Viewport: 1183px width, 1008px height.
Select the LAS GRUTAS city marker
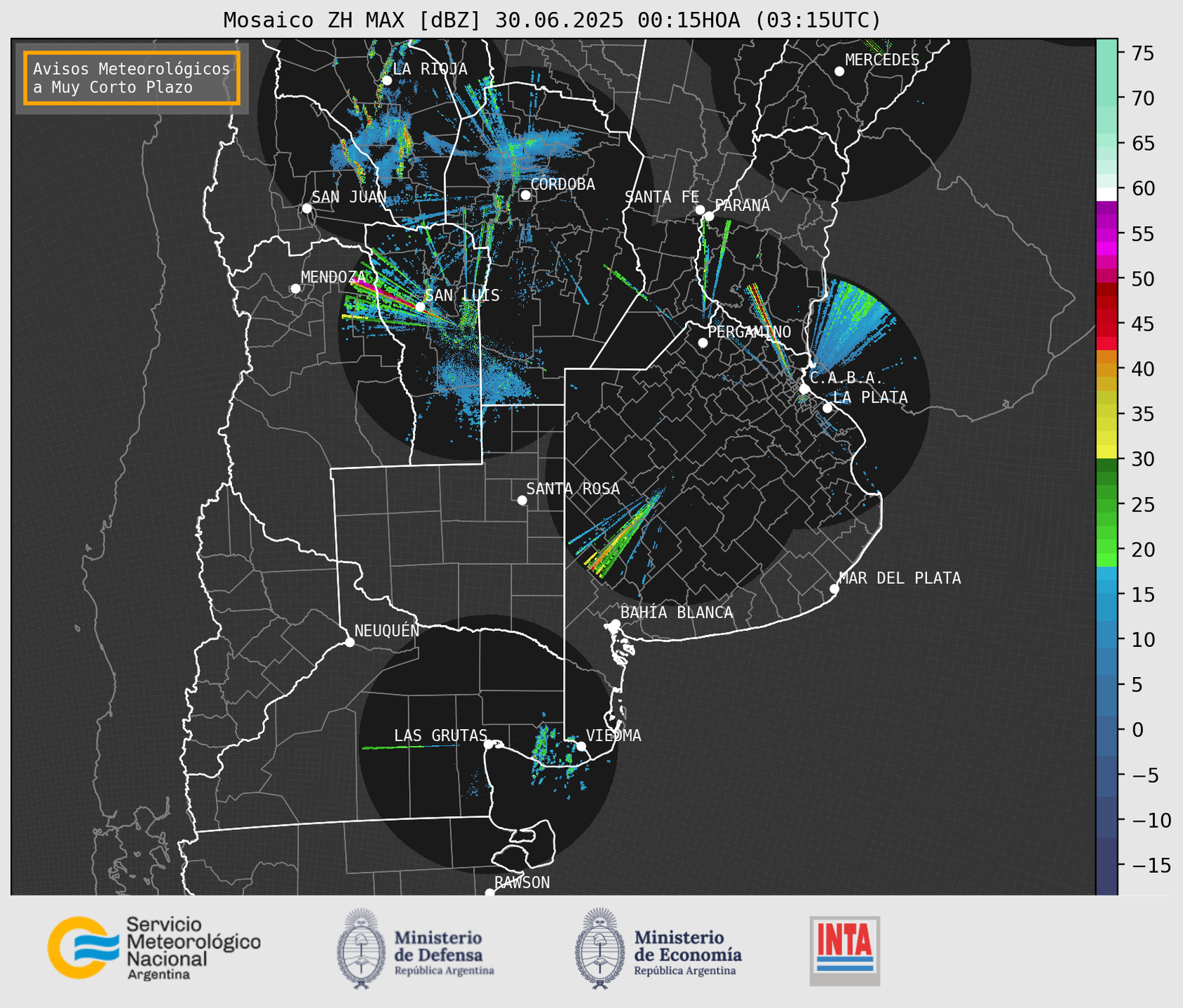(x=488, y=744)
